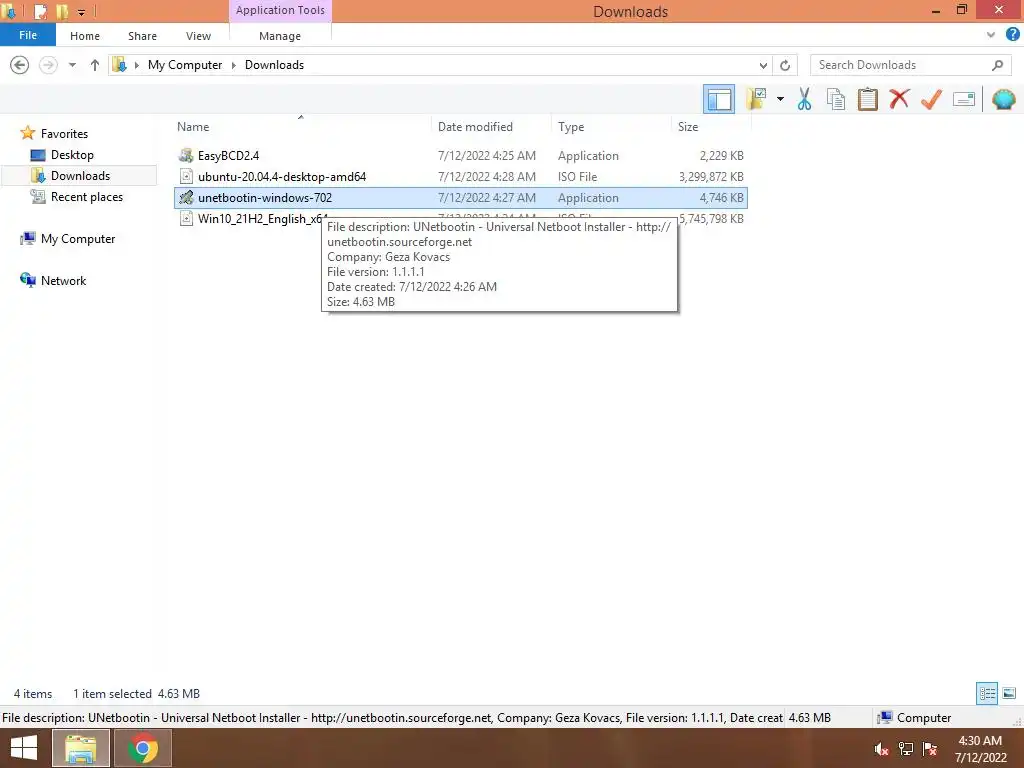Select the EasyBCD2.4 file

pos(460,155)
